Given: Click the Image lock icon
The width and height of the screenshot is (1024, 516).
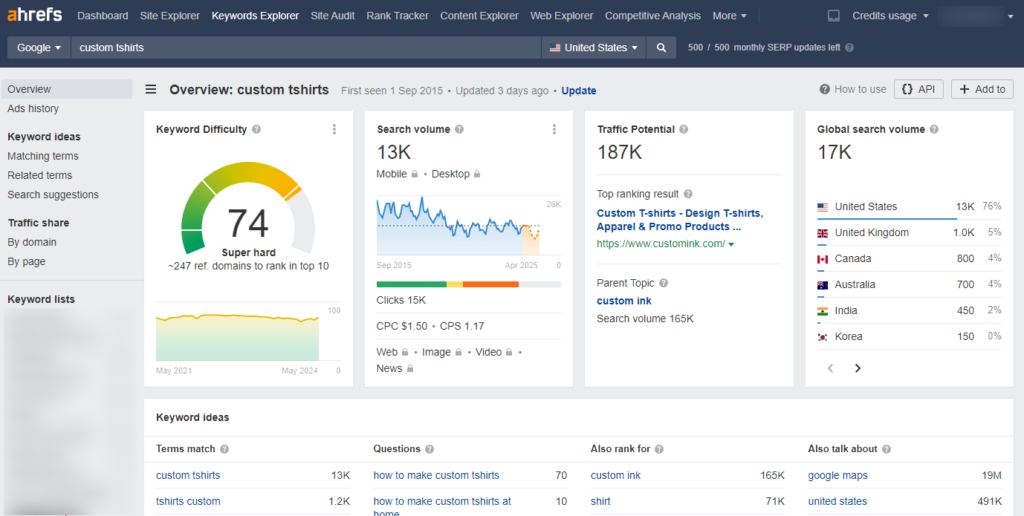Looking at the screenshot, I should [458, 352].
